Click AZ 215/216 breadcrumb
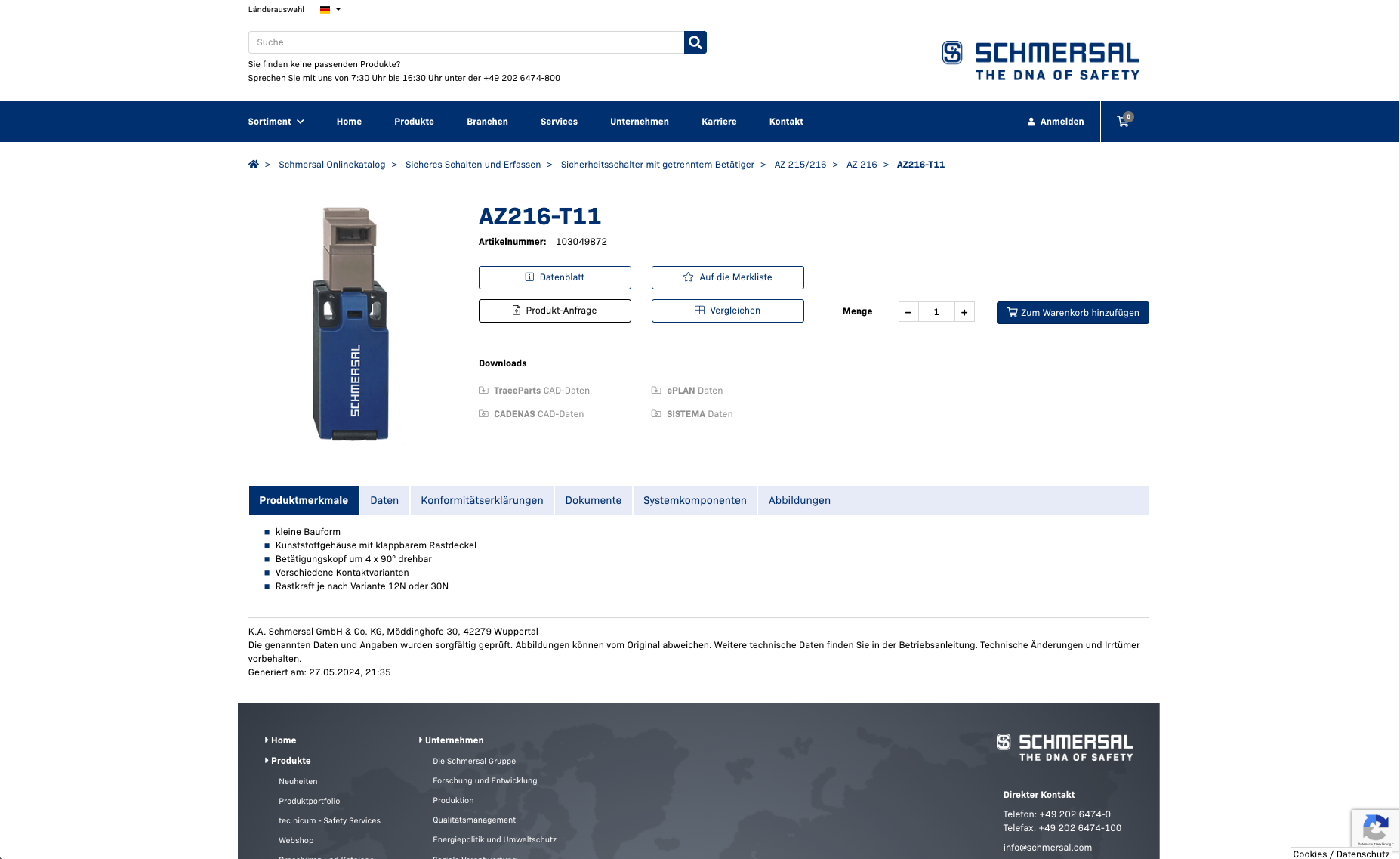Viewport: 1400px width, 859px height. (800, 165)
